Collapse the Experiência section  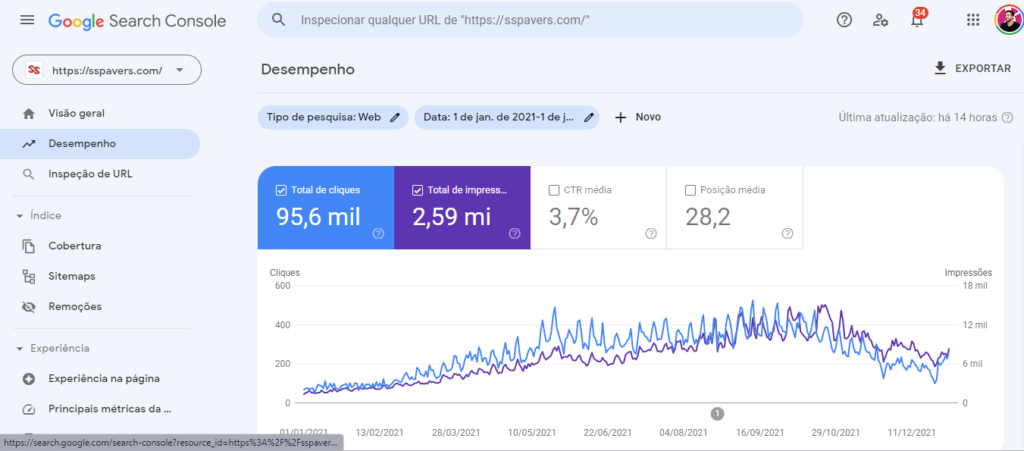coord(20,348)
